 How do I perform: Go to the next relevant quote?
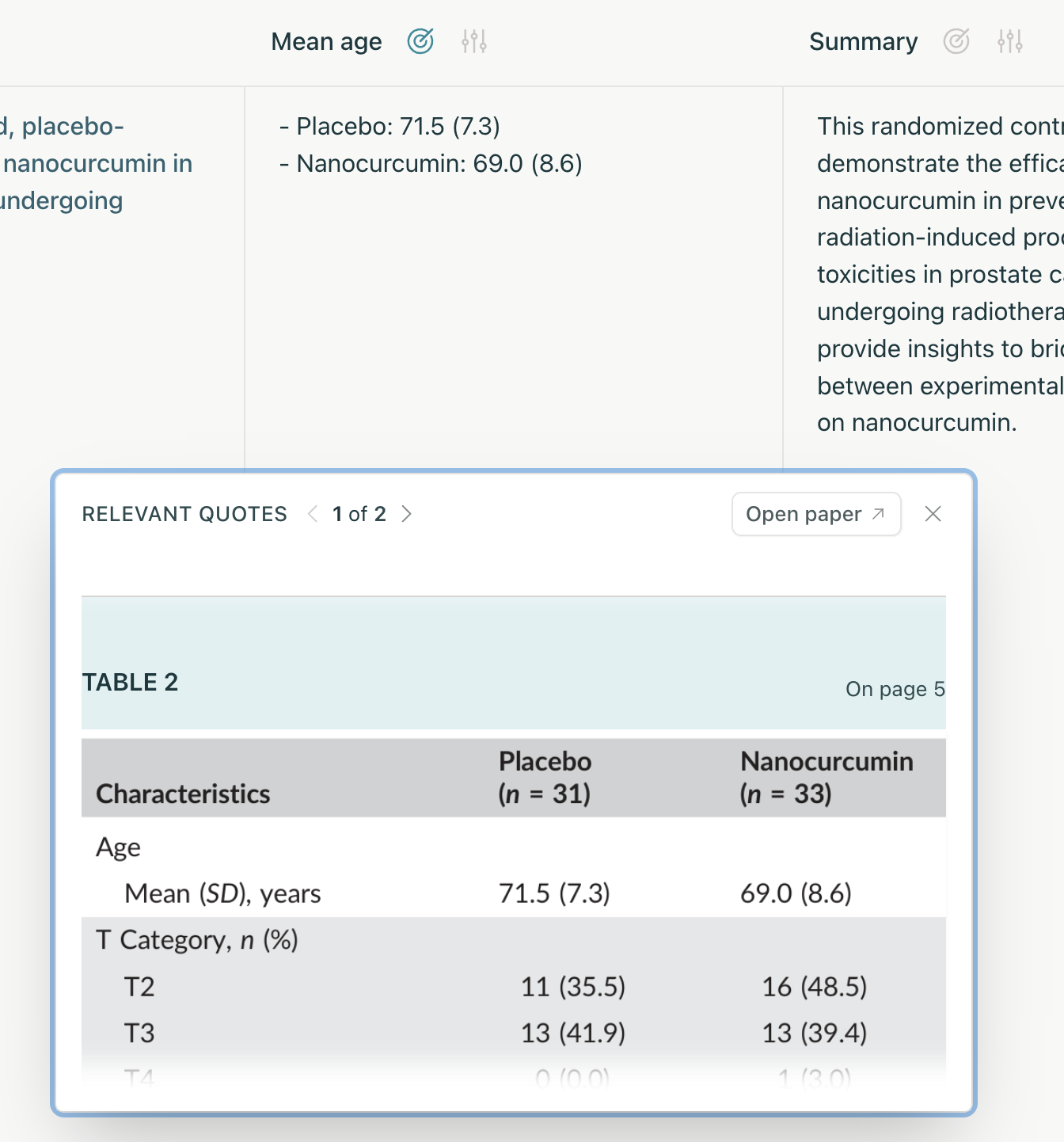point(407,514)
